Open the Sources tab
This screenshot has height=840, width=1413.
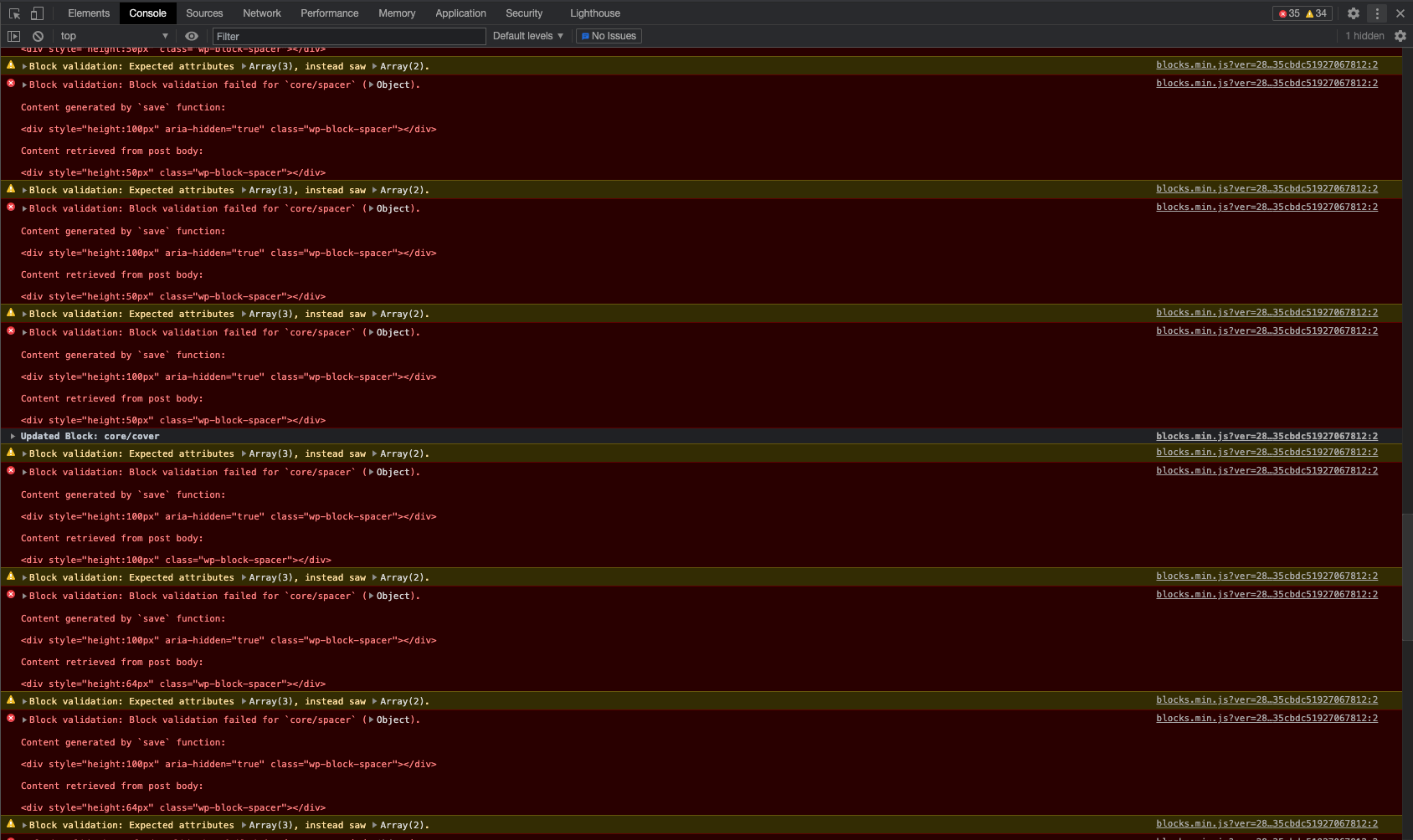[204, 13]
